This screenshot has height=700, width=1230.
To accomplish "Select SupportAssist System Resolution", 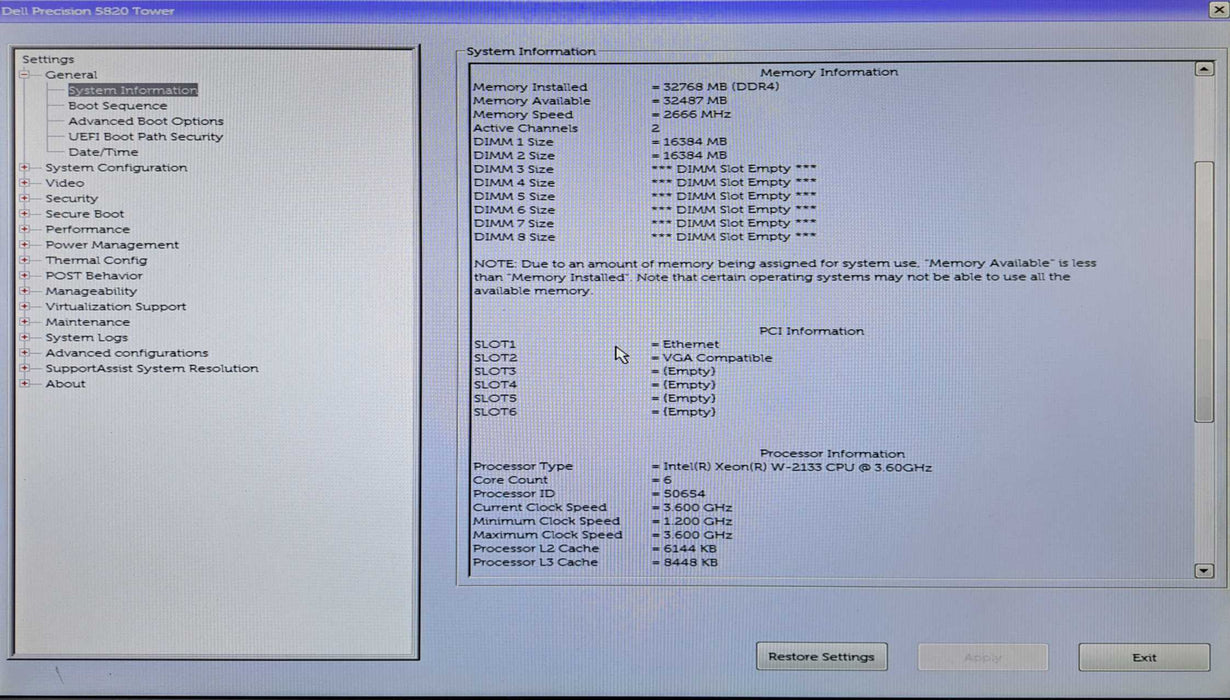I will coord(151,369).
